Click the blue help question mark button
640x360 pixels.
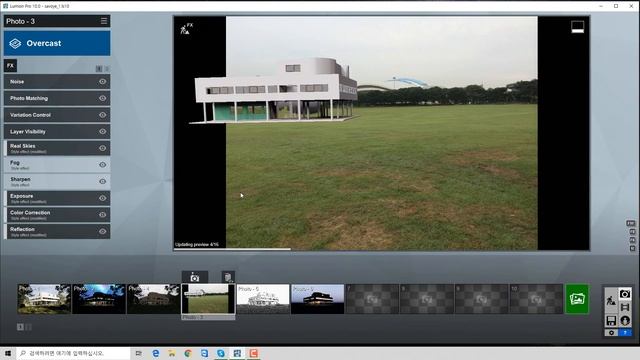pyautogui.click(x=624, y=333)
